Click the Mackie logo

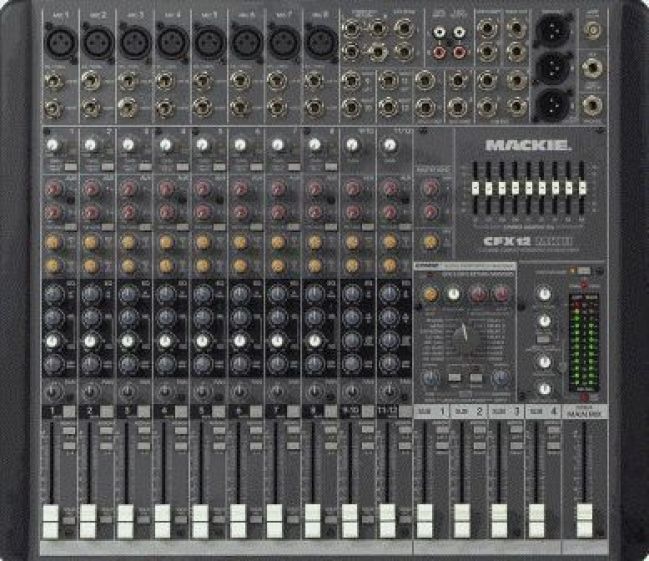(528, 145)
